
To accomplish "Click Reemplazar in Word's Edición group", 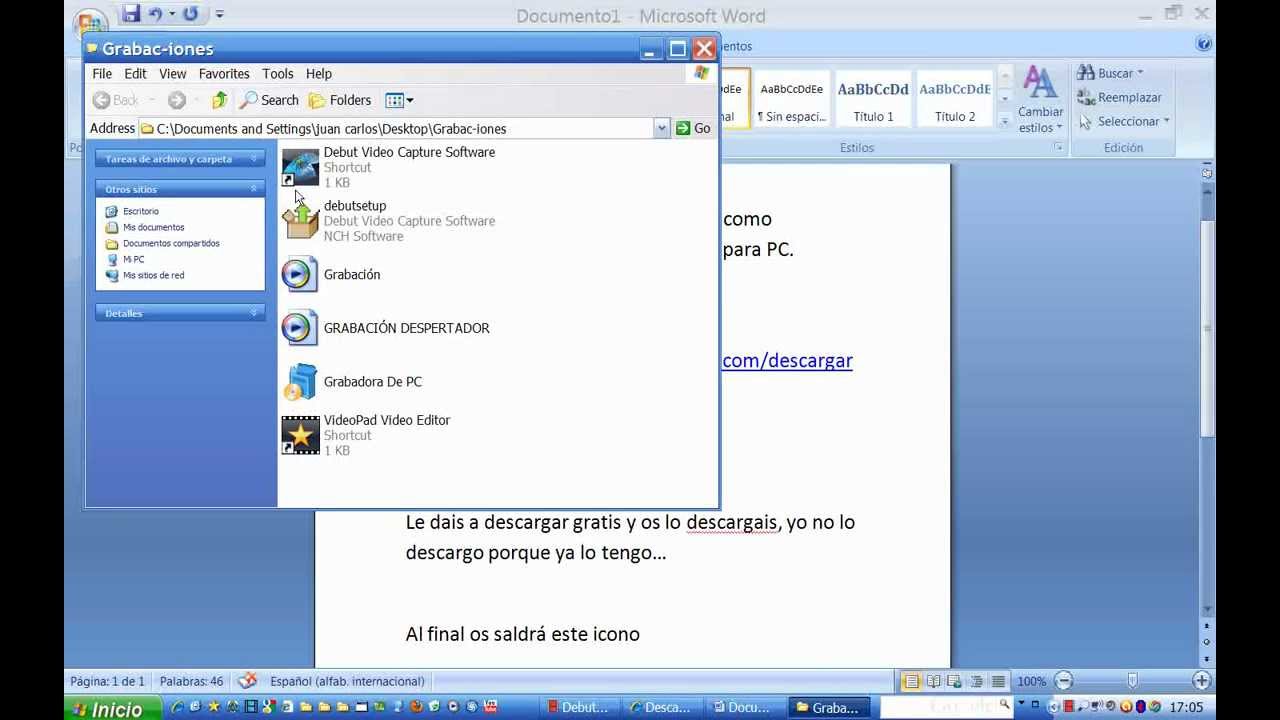I will point(1119,97).
